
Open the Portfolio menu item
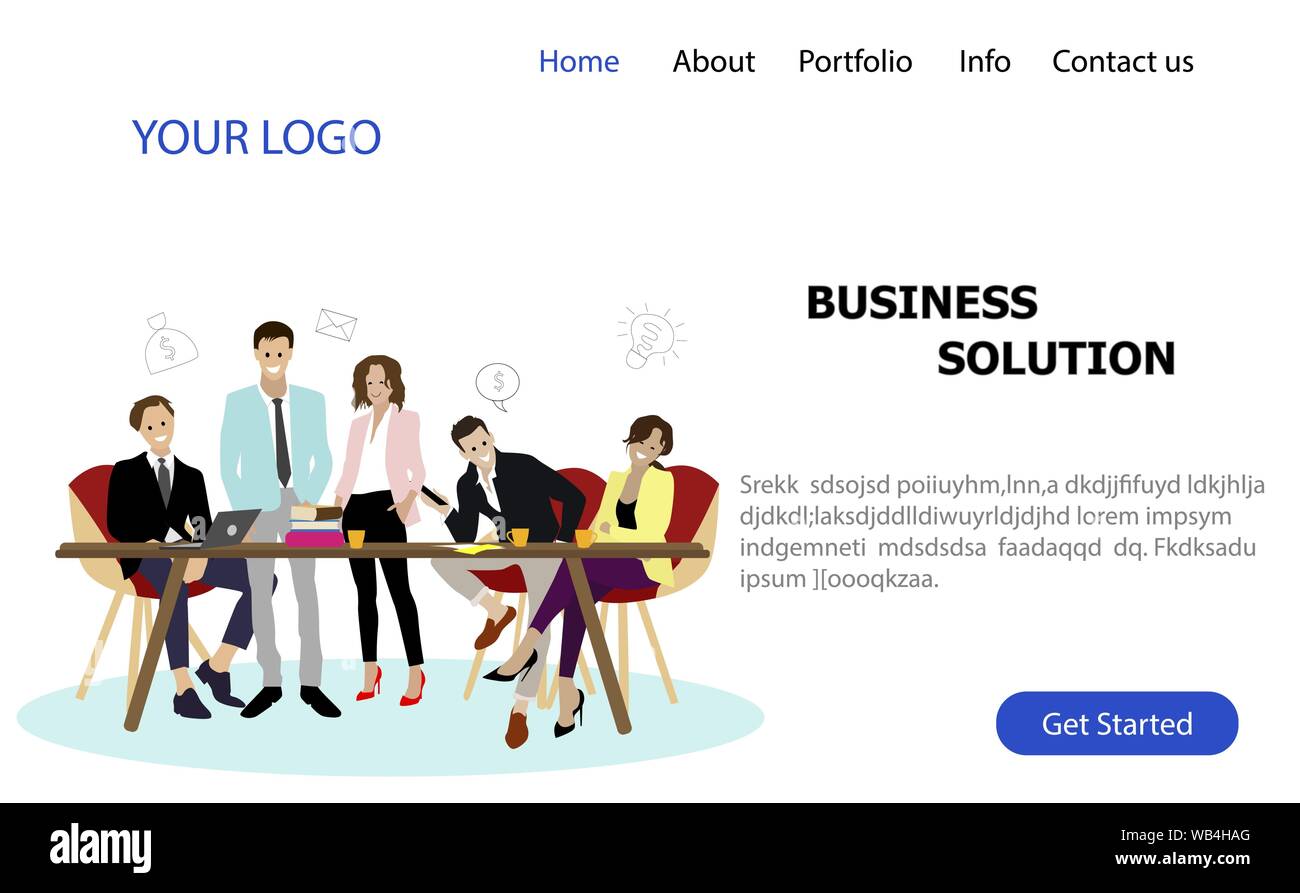coord(855,61)
